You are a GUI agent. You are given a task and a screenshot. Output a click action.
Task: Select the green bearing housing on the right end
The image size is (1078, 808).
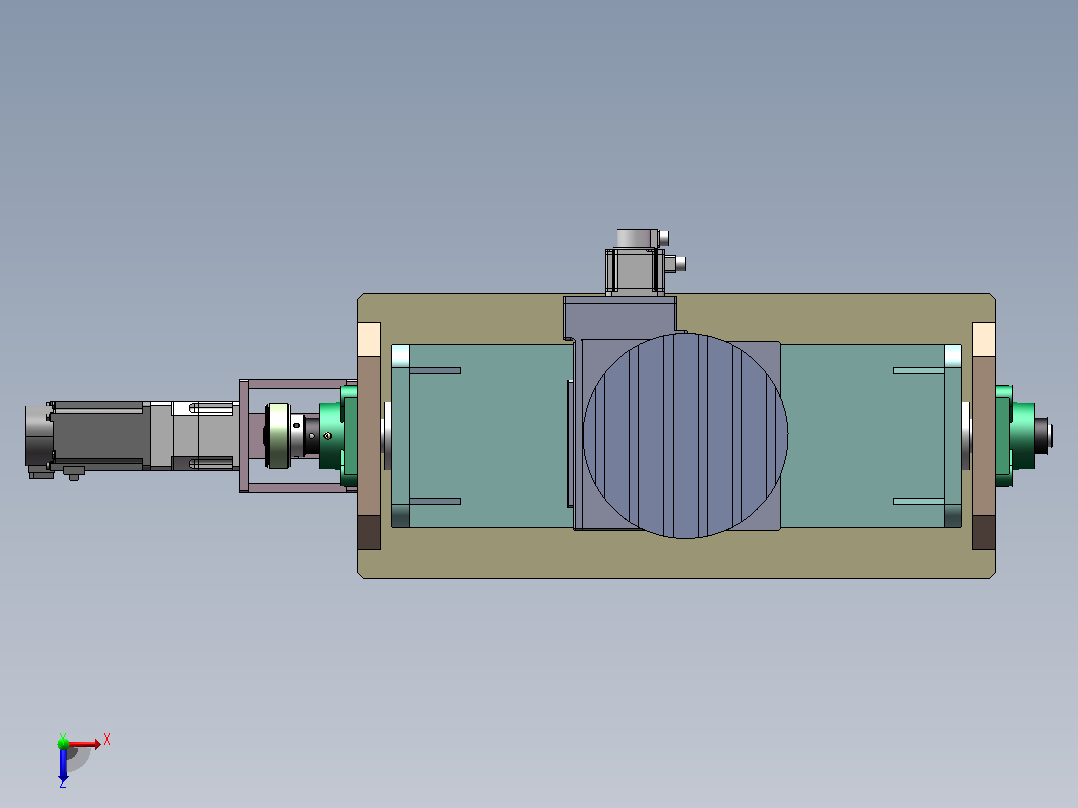pyautogui.click(x=1015, y=436)
